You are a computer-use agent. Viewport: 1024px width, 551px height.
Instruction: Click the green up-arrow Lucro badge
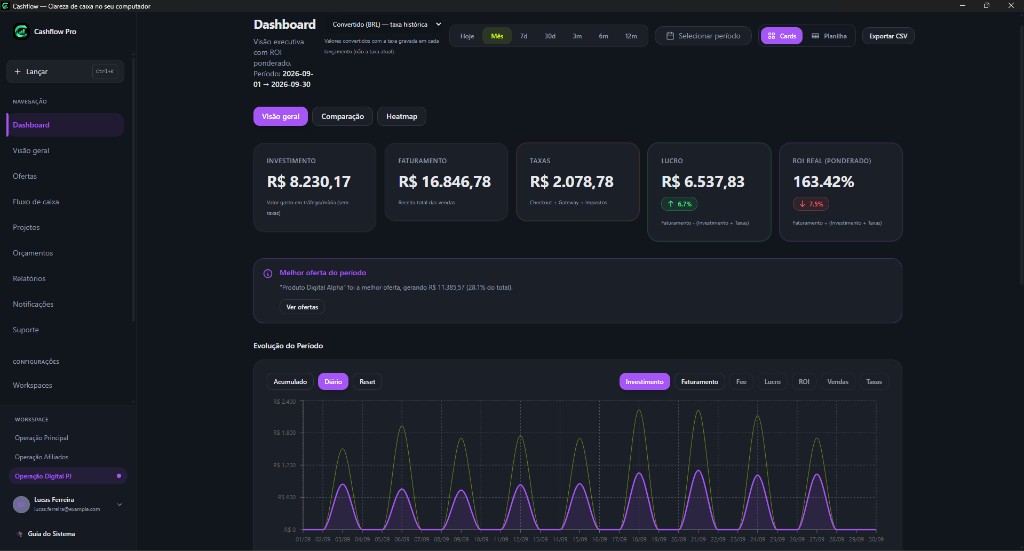point(679,204)
